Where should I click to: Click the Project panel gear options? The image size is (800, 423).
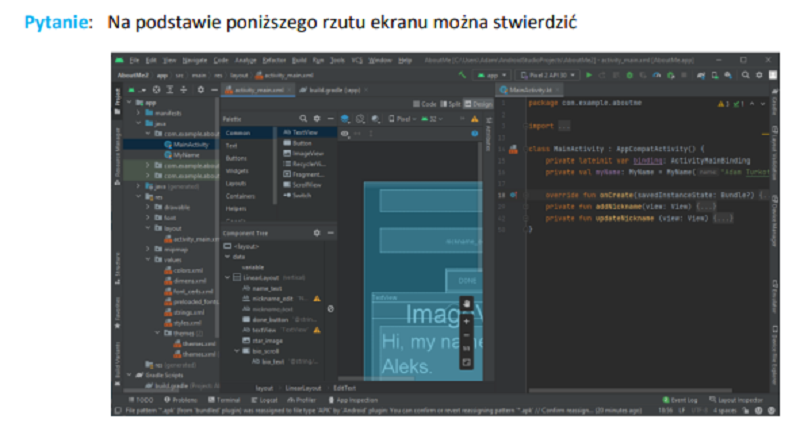pyautogui.click(x=201, y=90)
